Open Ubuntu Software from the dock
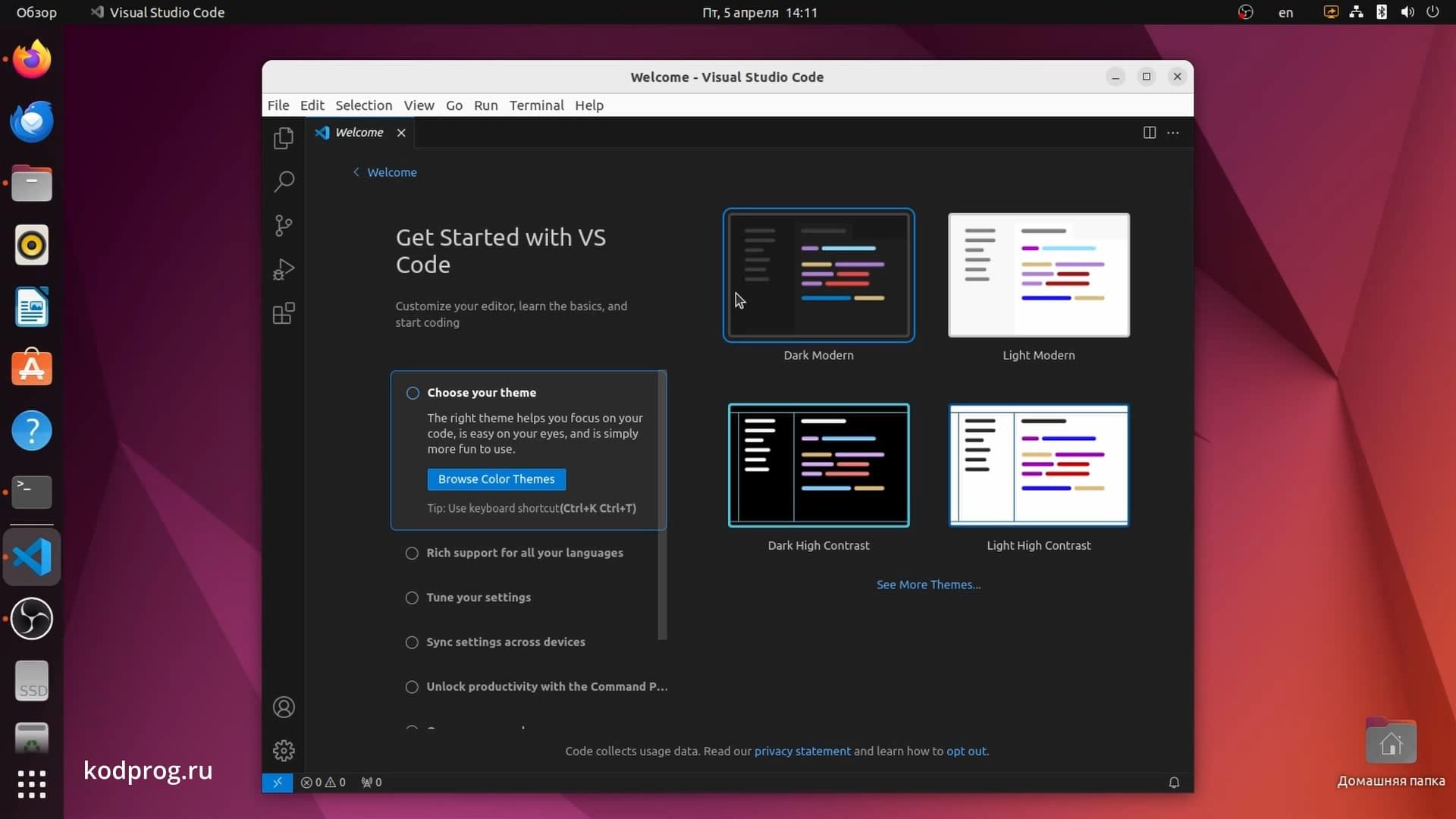Screen dimensions: 1456x819 click(x=32, y=369)
